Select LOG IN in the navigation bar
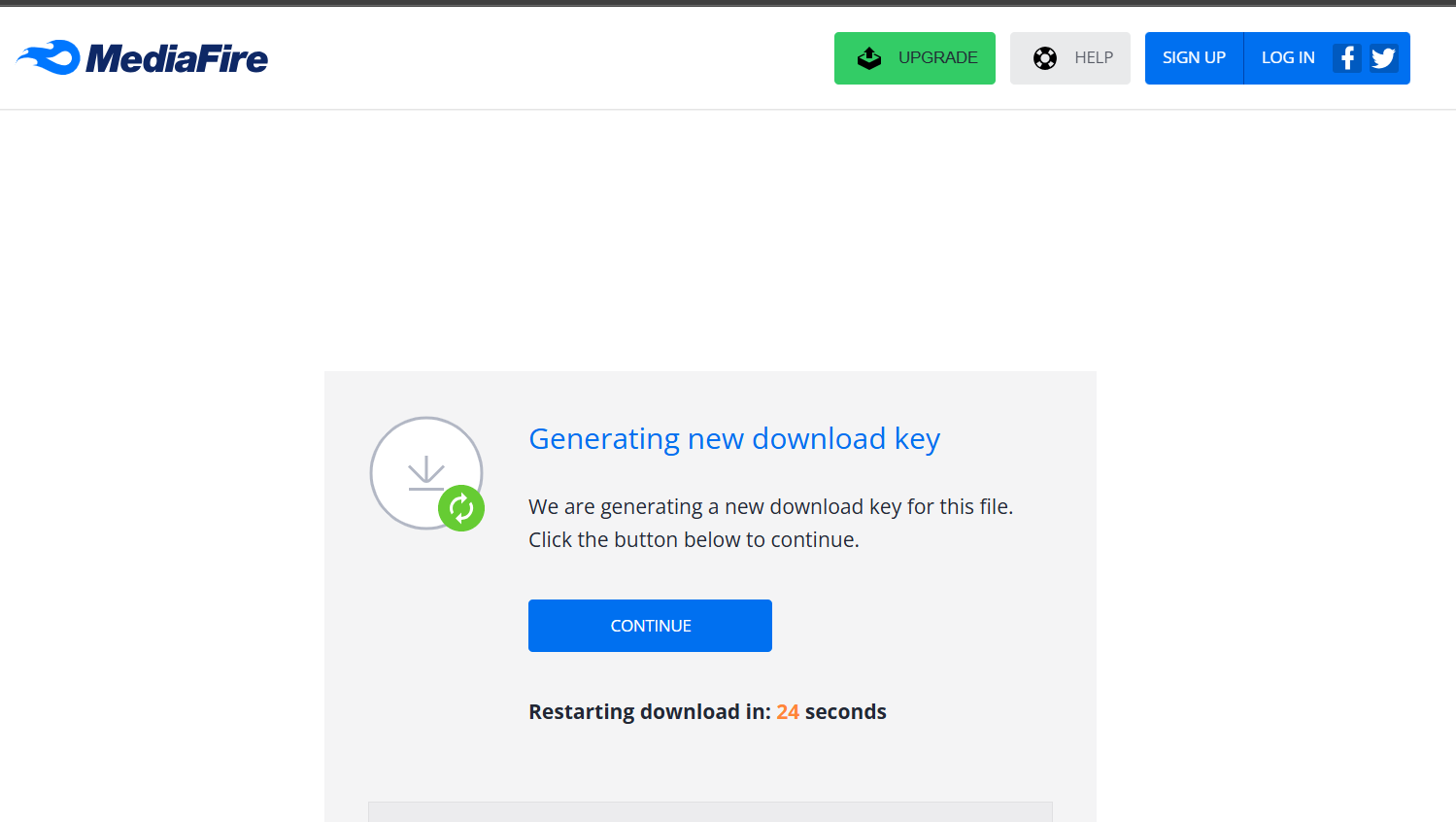The image size is (1456, 822). (1288, 57)
